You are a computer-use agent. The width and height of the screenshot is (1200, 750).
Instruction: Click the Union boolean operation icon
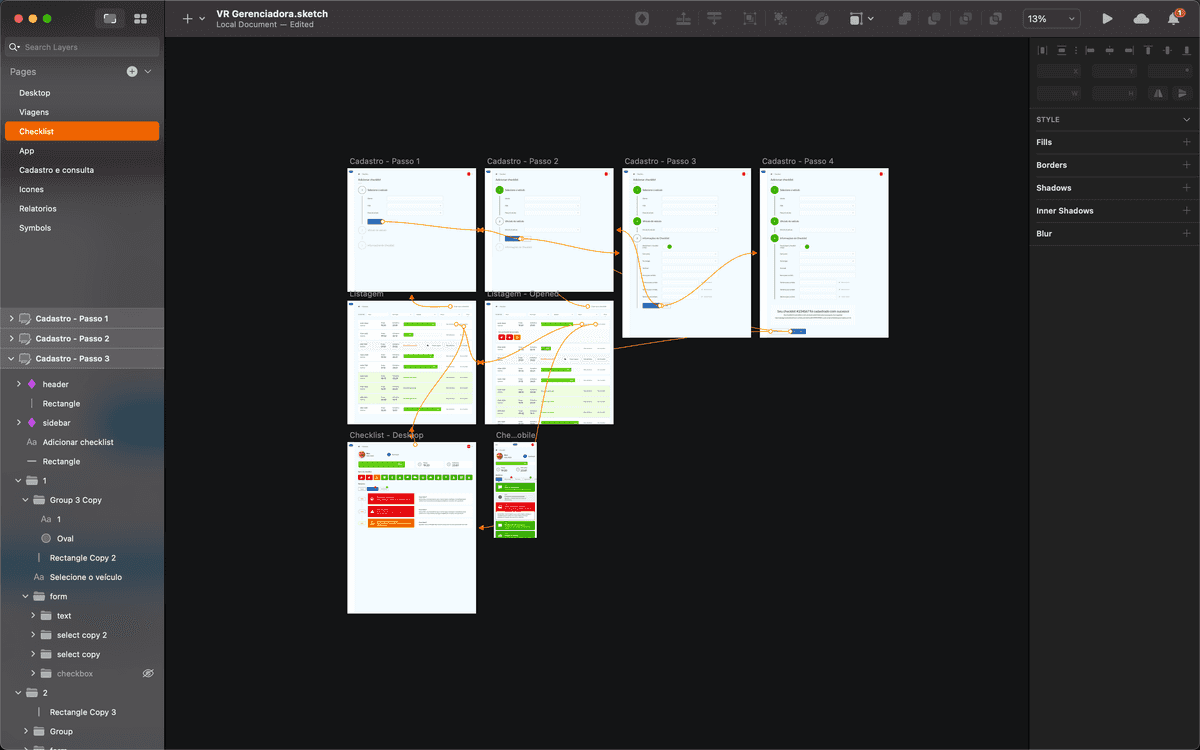click(x=904, y=19)
